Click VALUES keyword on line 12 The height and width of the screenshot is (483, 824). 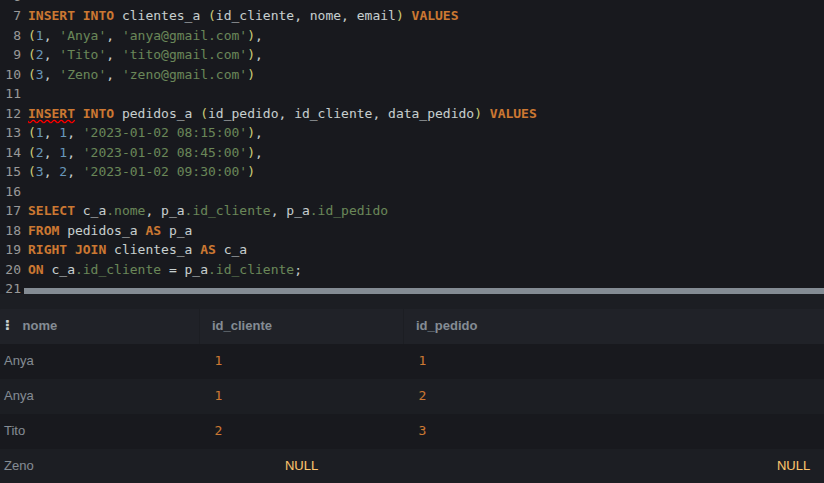513,114
